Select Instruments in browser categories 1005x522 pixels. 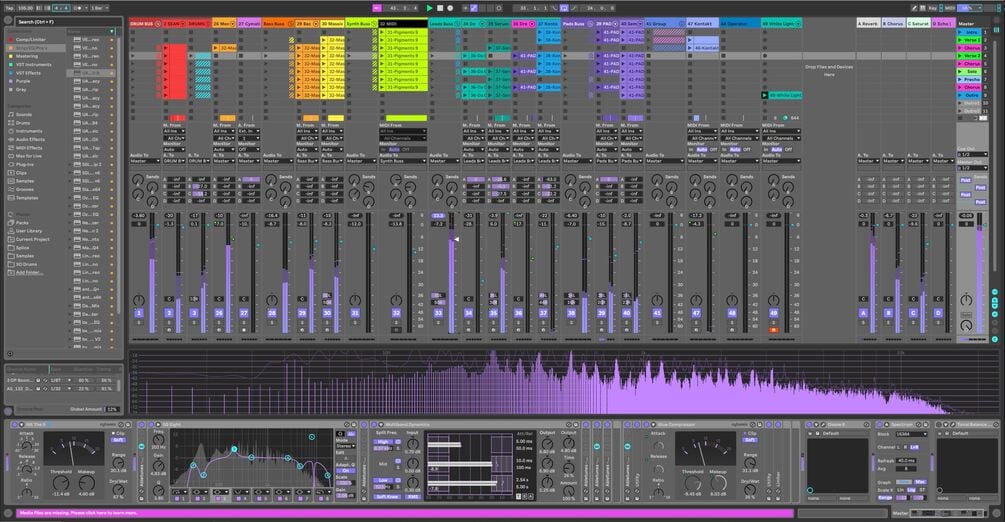point(29,131)
